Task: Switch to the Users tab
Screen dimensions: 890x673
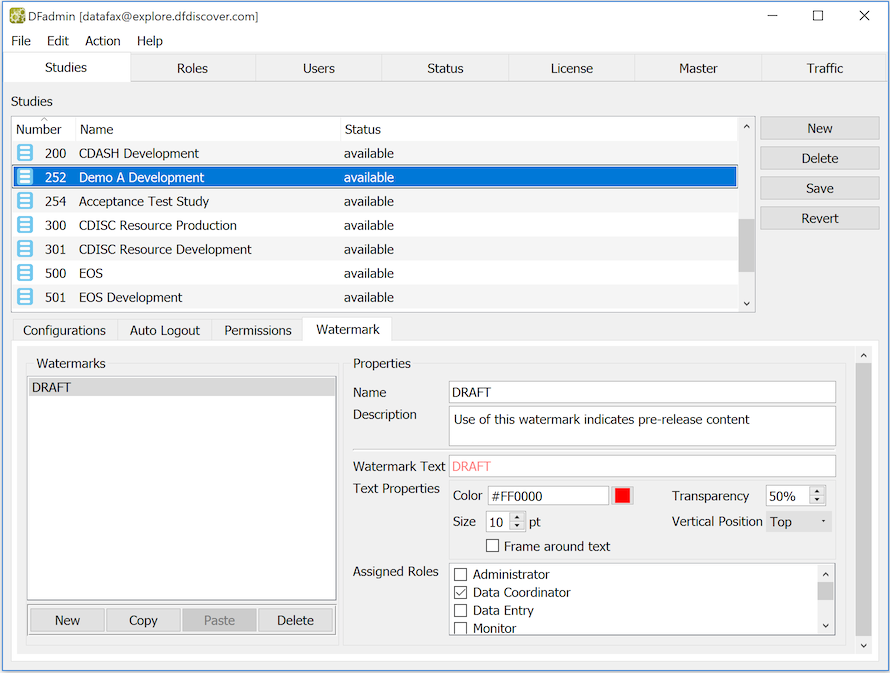Action: (x=319, y=68)
